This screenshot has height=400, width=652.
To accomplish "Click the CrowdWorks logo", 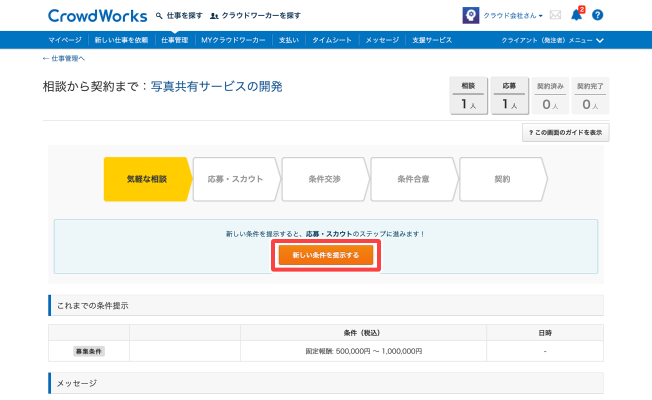I will 95,16.
